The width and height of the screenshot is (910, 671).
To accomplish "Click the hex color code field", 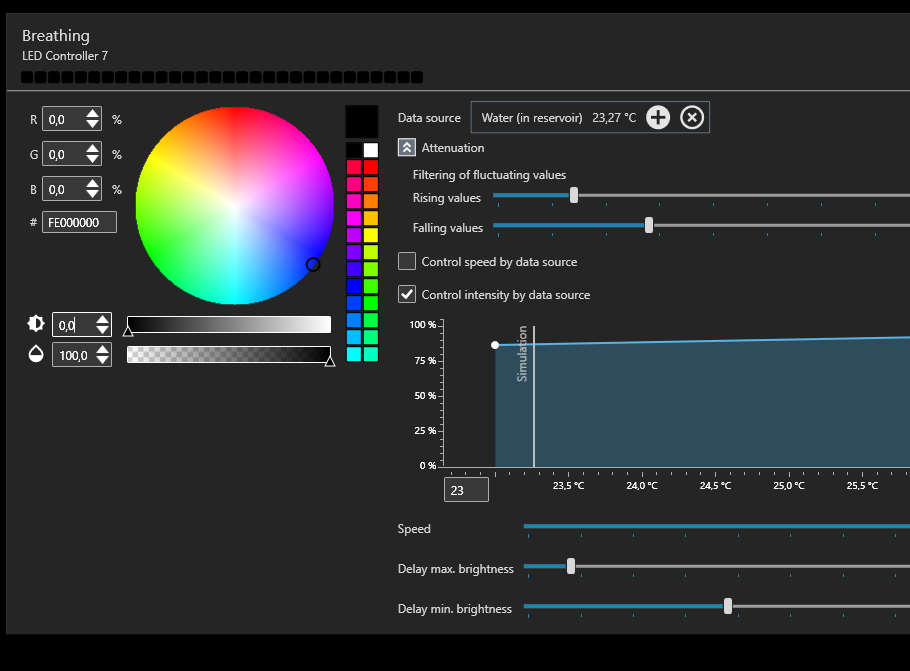I will (79, 222).
